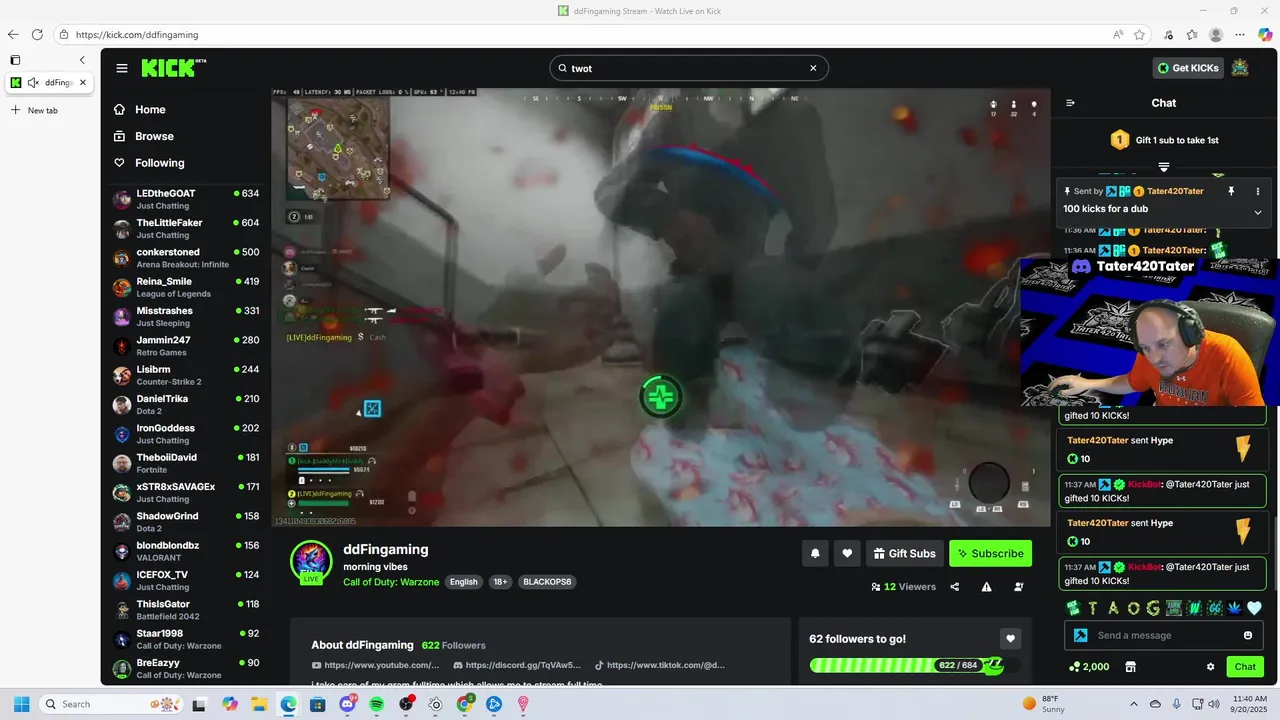Click the 2,000 channel points balance
1280x720 pixels.
(x=1089, y=667)
